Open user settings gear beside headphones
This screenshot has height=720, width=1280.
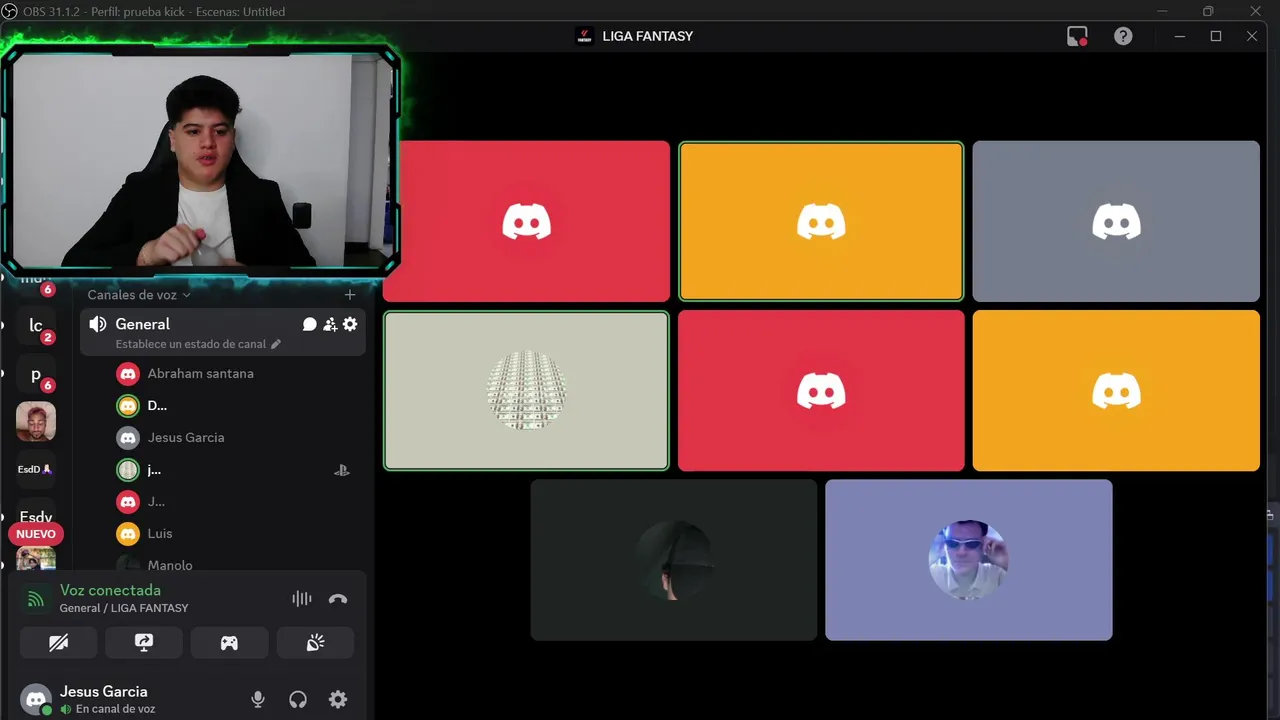click(338, 700)
